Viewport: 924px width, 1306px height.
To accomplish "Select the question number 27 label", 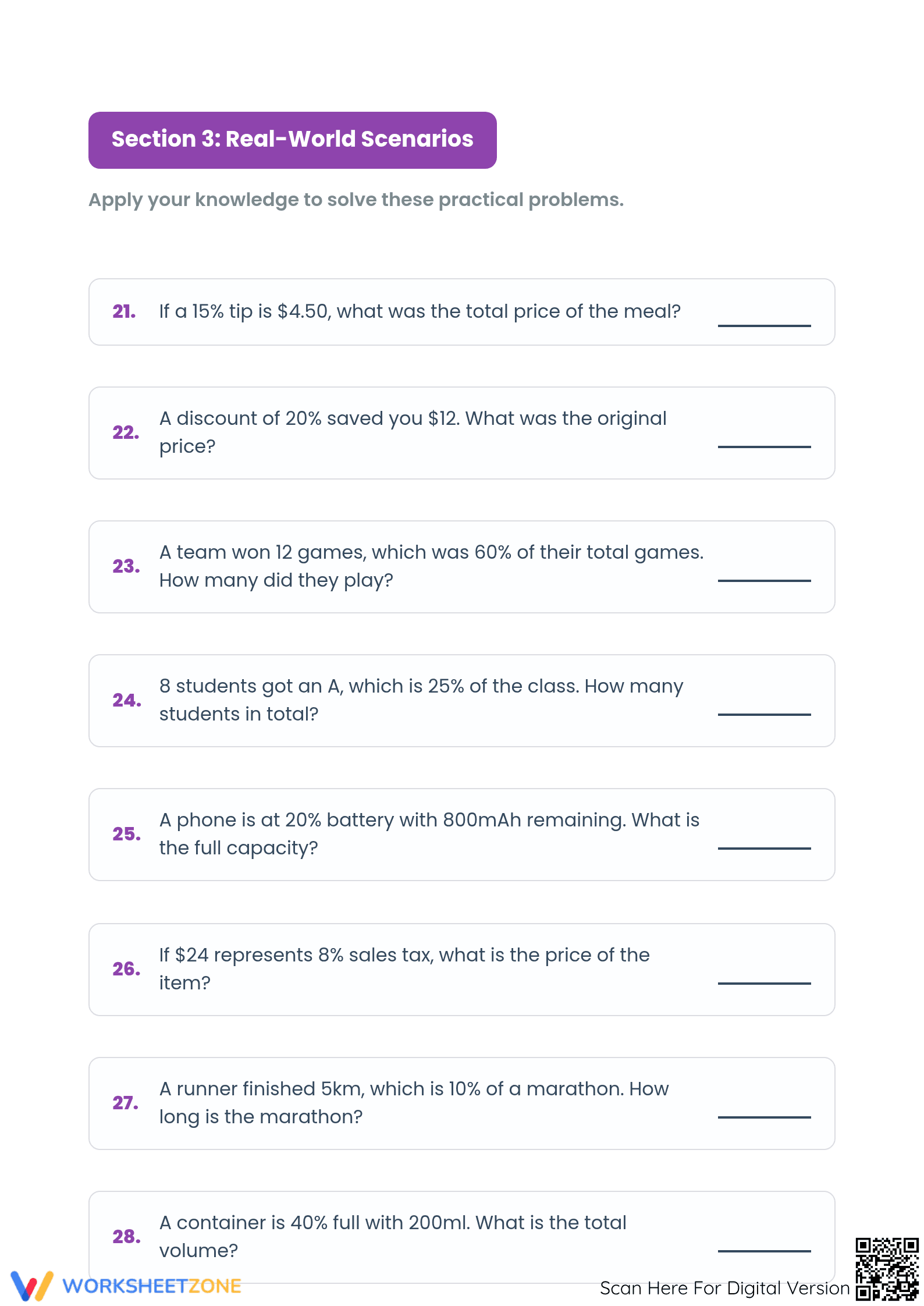I will click(x=126, y=1103).
